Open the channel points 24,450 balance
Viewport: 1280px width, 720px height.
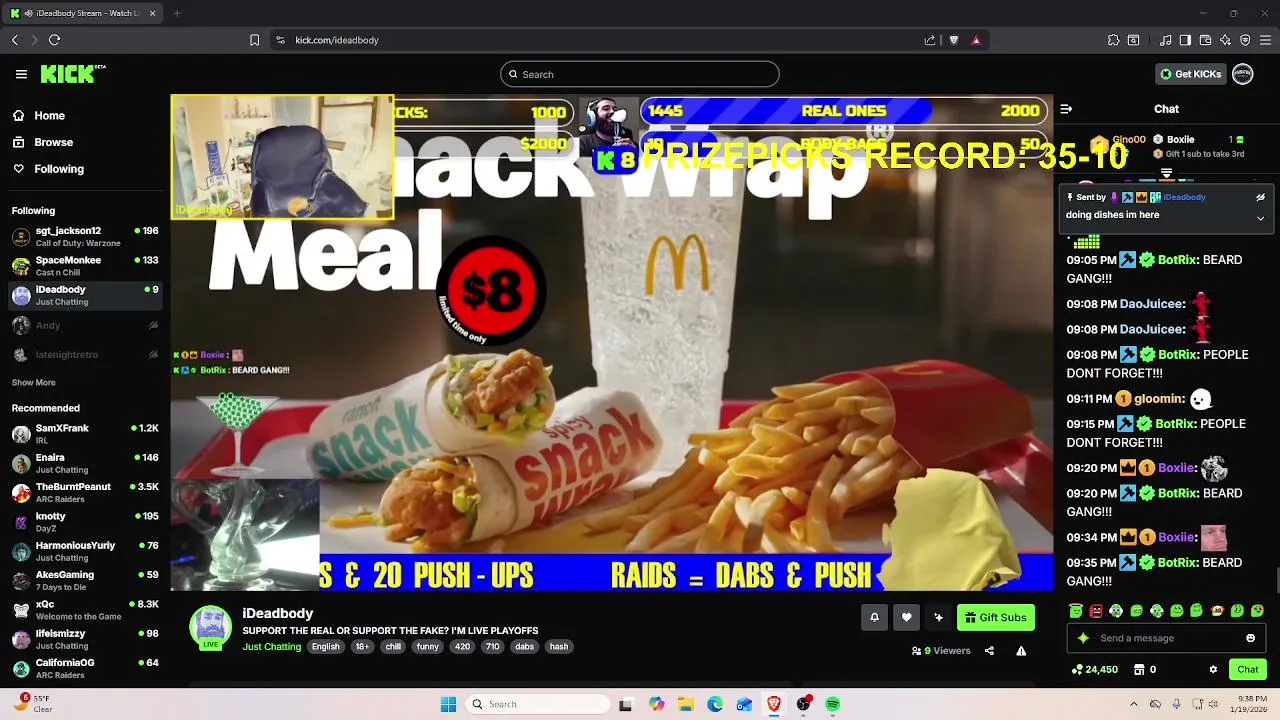point(1095,669)
